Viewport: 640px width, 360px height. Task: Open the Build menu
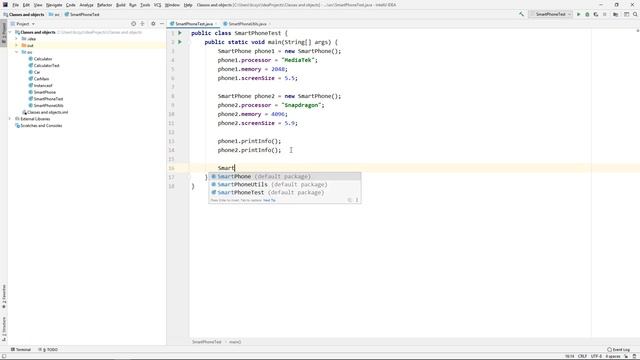[x=120, y=5]
